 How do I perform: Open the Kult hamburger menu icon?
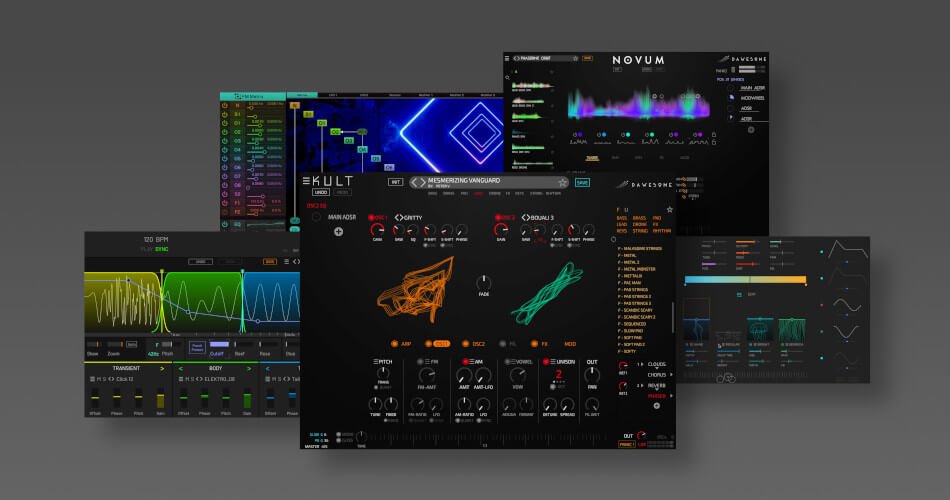point(308,181)
